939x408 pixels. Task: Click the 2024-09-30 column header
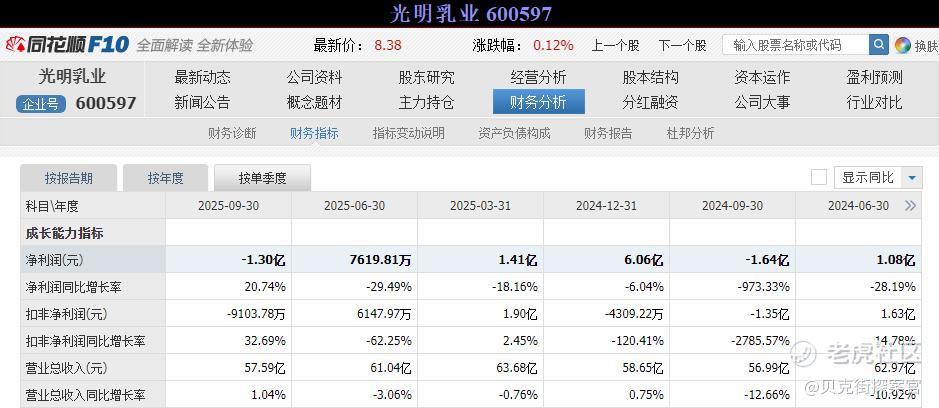click(x=732, y=206)
